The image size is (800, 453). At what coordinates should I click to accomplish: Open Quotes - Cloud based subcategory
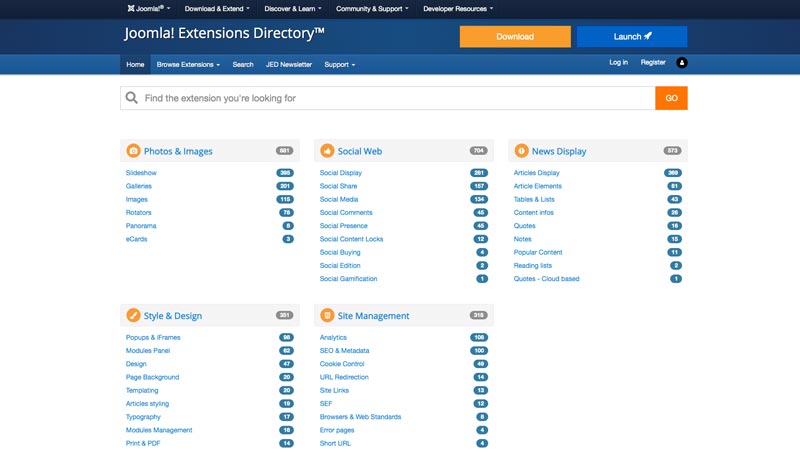coord(546,279)
